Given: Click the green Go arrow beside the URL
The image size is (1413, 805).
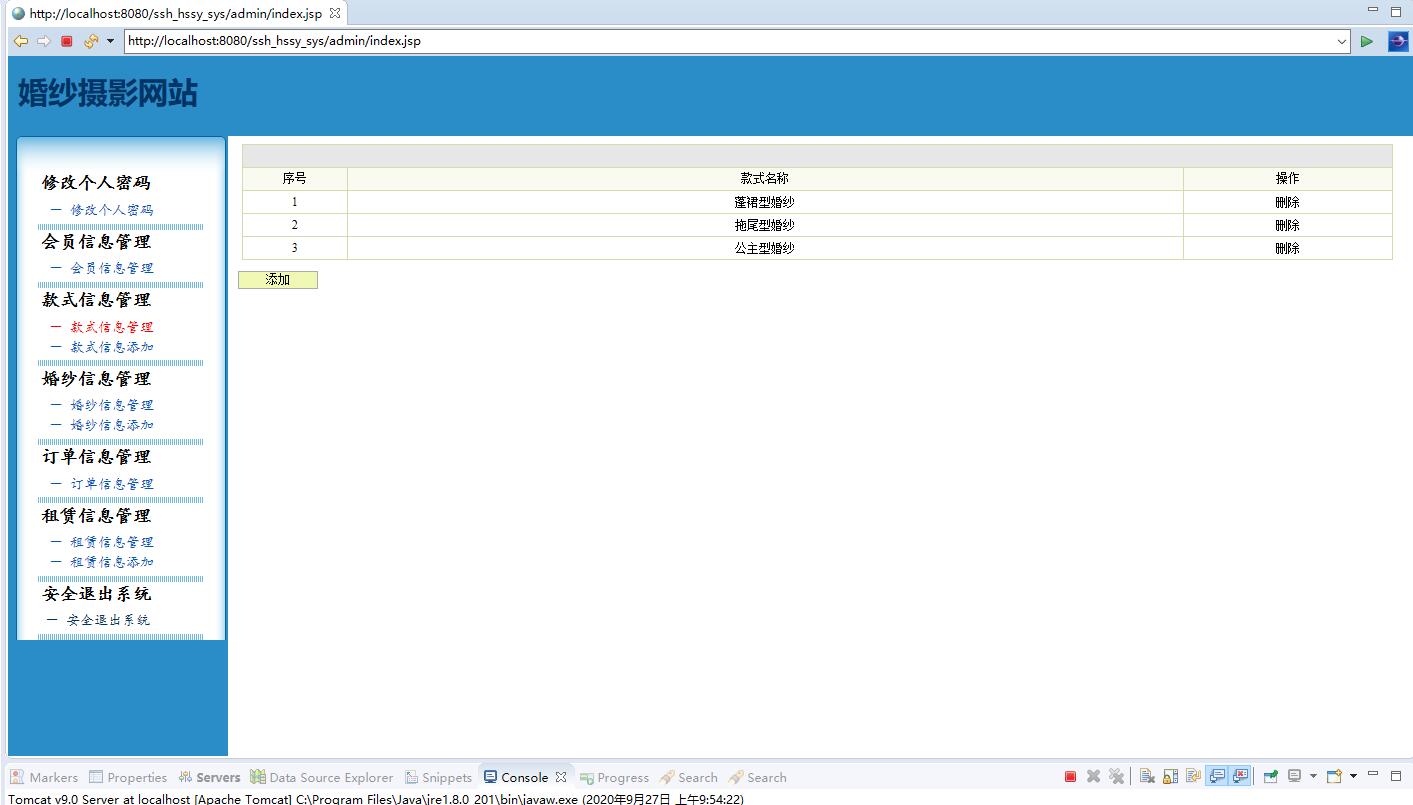Looking at the screenshot, I should 1367,41.
